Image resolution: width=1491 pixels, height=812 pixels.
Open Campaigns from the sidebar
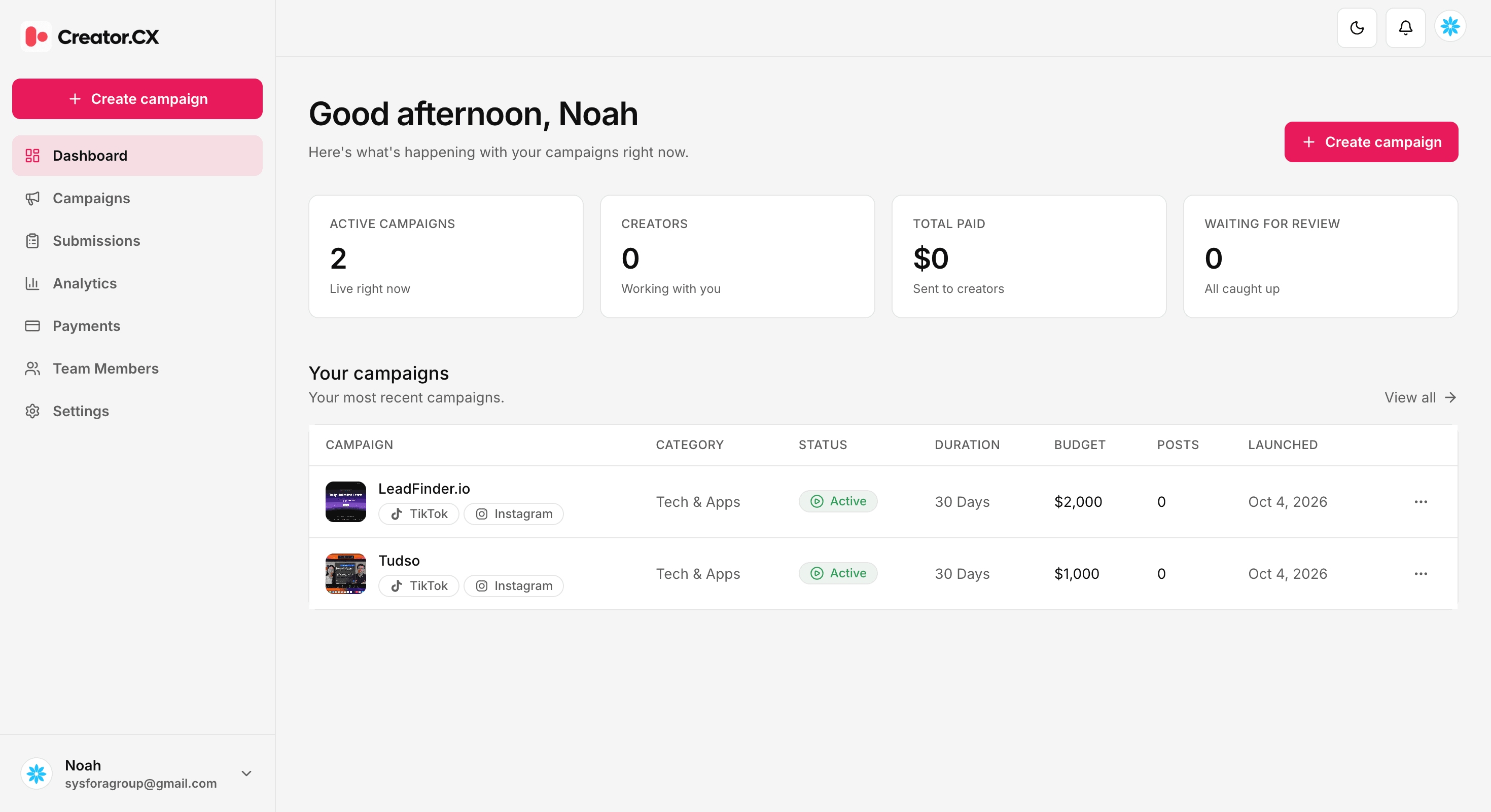[x=137, y=198]
